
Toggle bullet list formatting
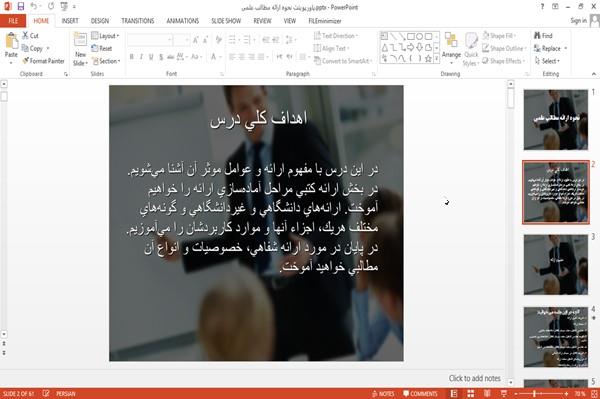click(x=233, y=40)
